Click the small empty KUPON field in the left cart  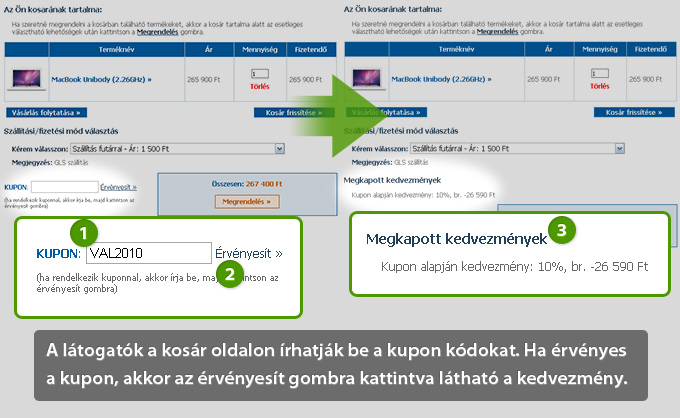[64, 187]
